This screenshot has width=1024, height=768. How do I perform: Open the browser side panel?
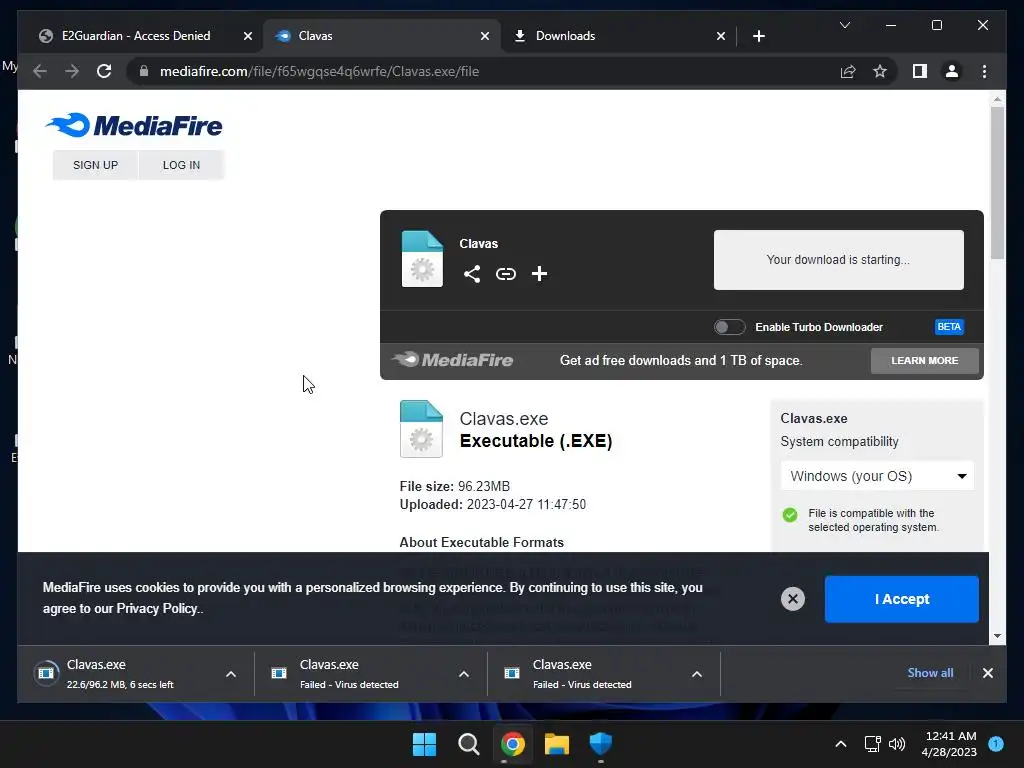[x=920, y=71]
